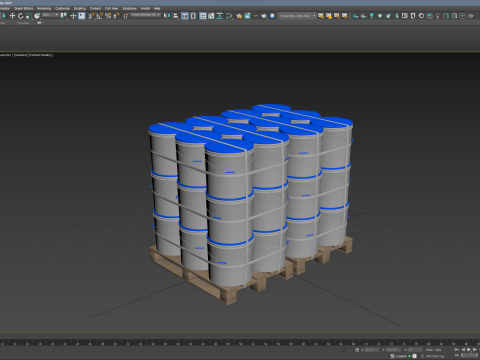Open the Rendering menu
480x360 pixels.
tap(44, 8)
